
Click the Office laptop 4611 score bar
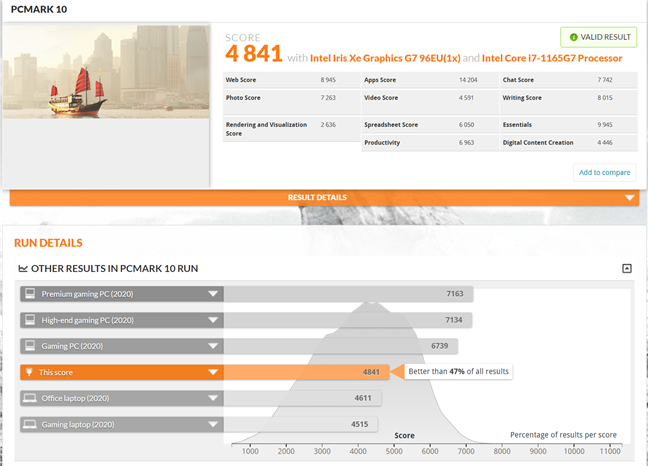[303, 398]
